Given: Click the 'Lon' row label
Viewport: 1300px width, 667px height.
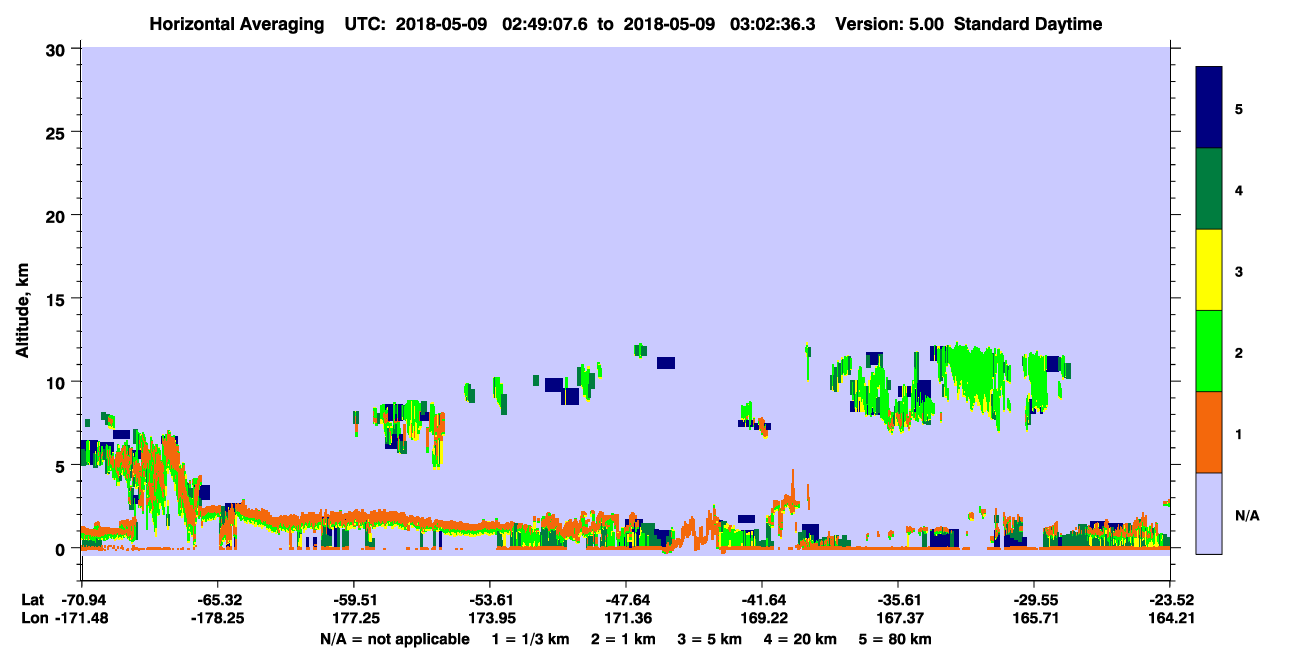Looking at the screenshot, I should 33,619.
